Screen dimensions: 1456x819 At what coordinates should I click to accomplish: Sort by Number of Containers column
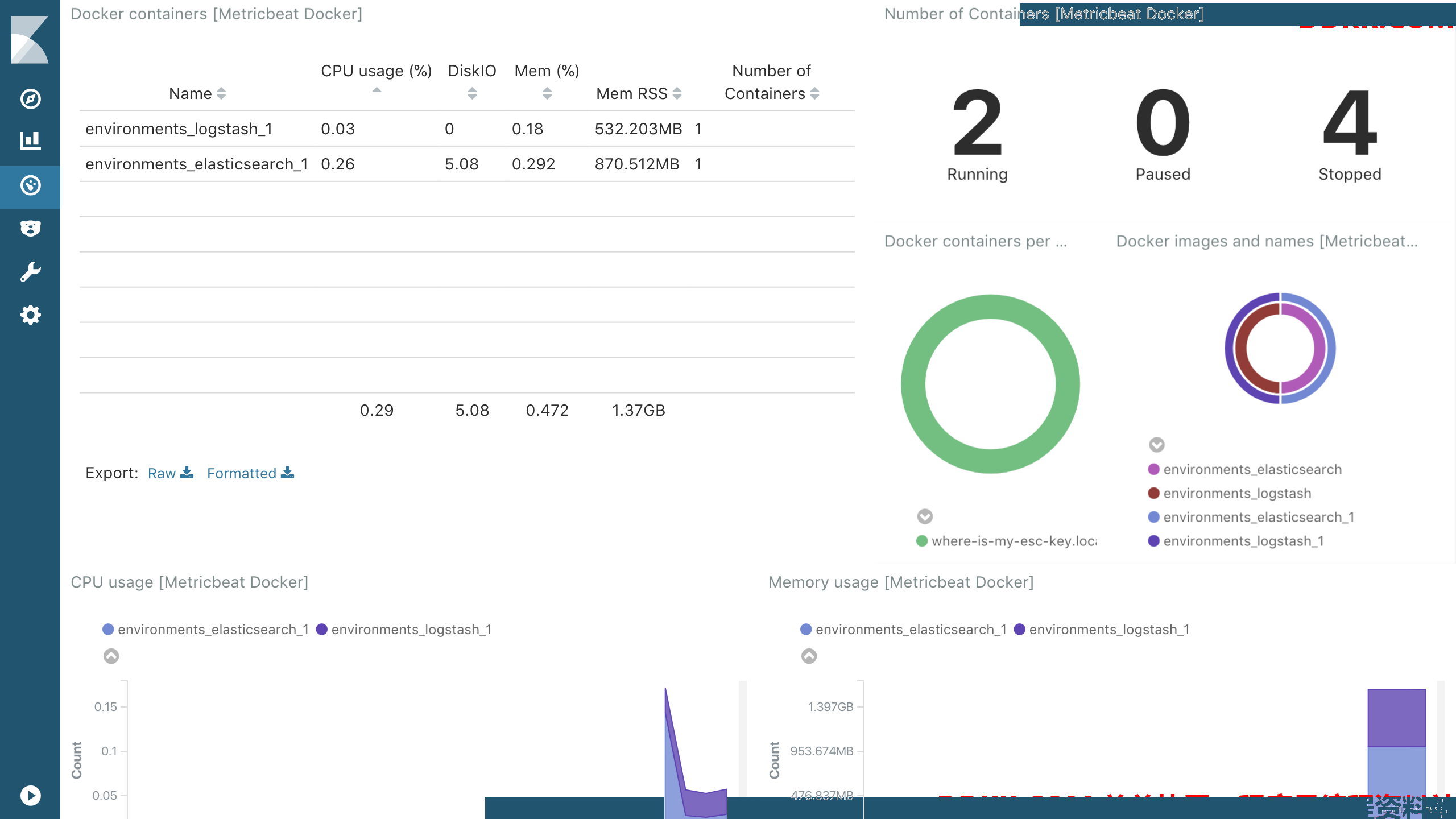814,94
